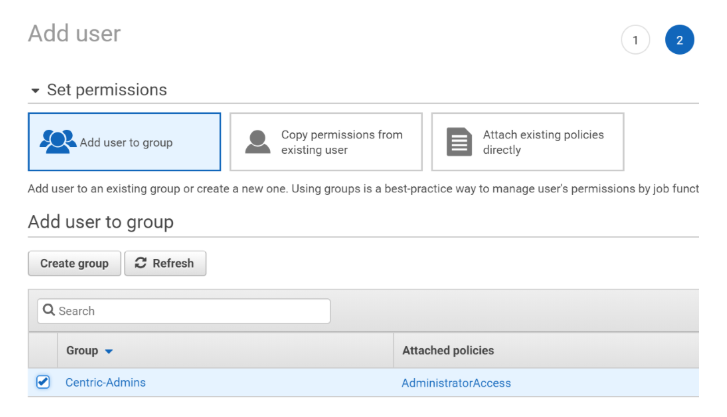This screenshot has width=727, height=417.
Task: Click the Group column header label
Action: click(x=82, y=350)
